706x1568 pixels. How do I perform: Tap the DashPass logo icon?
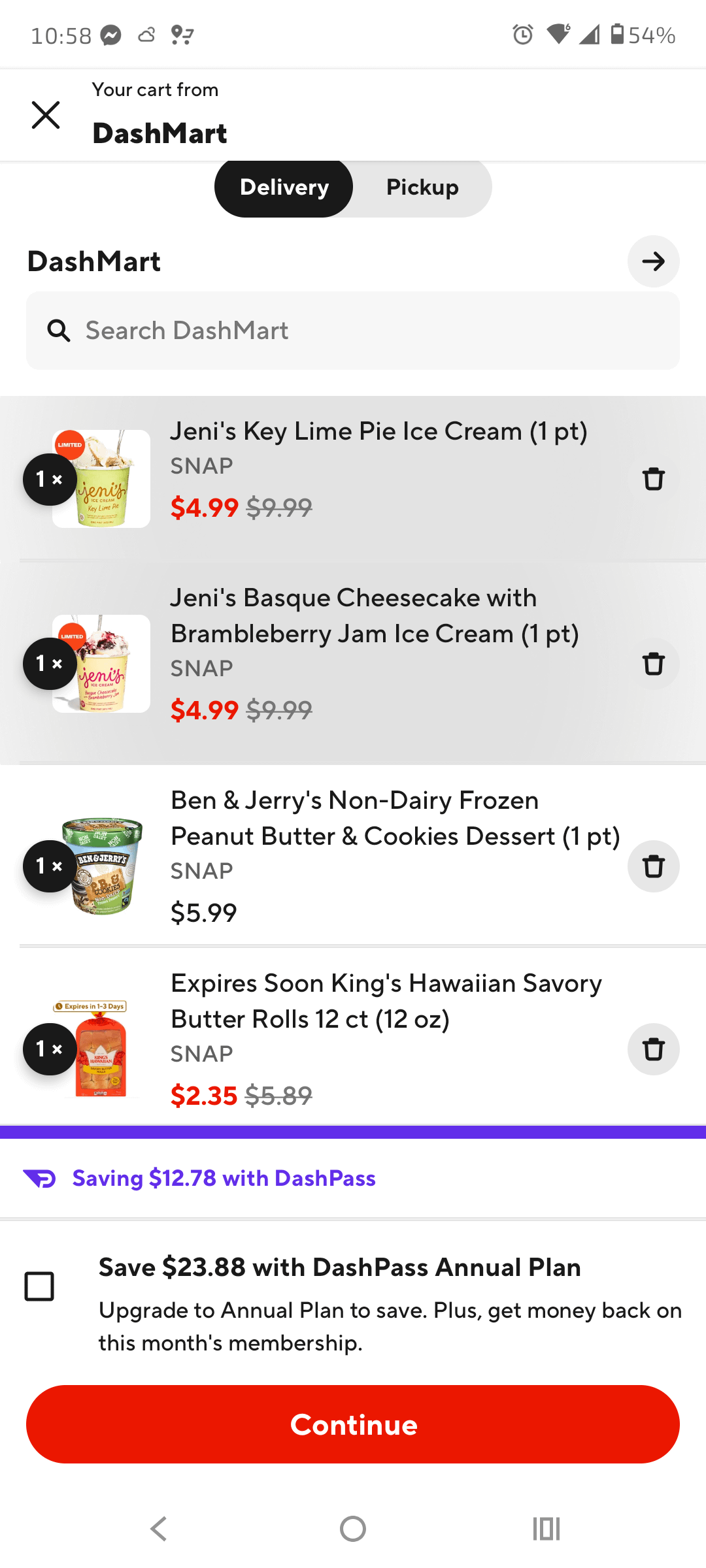tap(40, 1179)
